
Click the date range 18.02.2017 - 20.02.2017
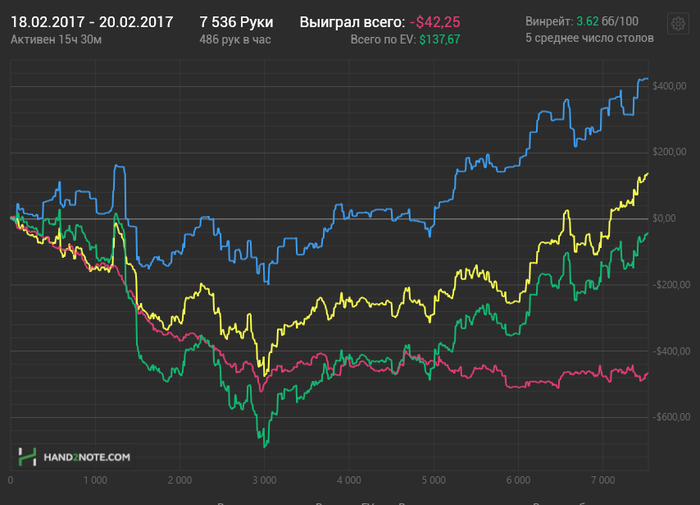(92, 22)
